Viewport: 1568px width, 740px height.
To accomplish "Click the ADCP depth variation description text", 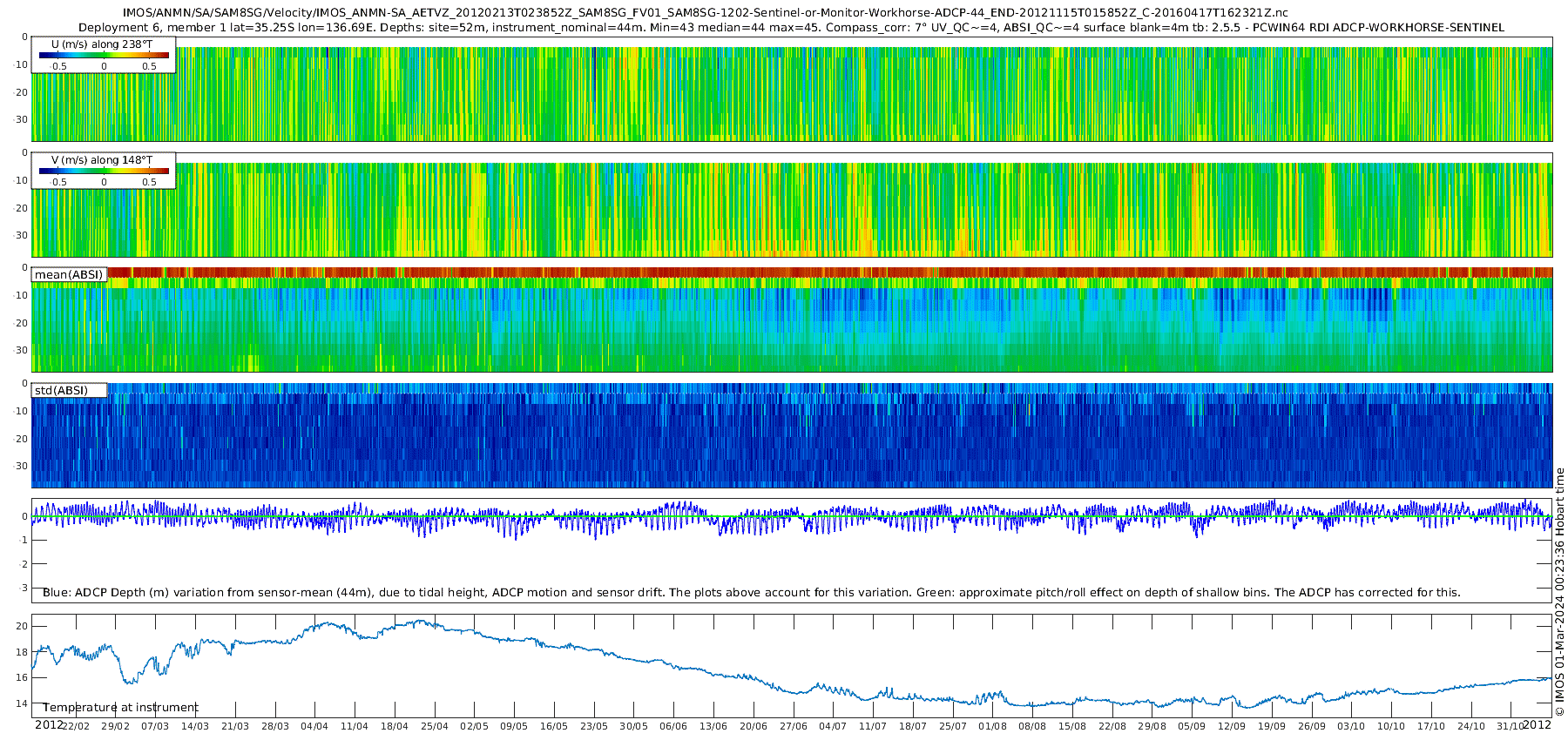I will tap(751, 592).
